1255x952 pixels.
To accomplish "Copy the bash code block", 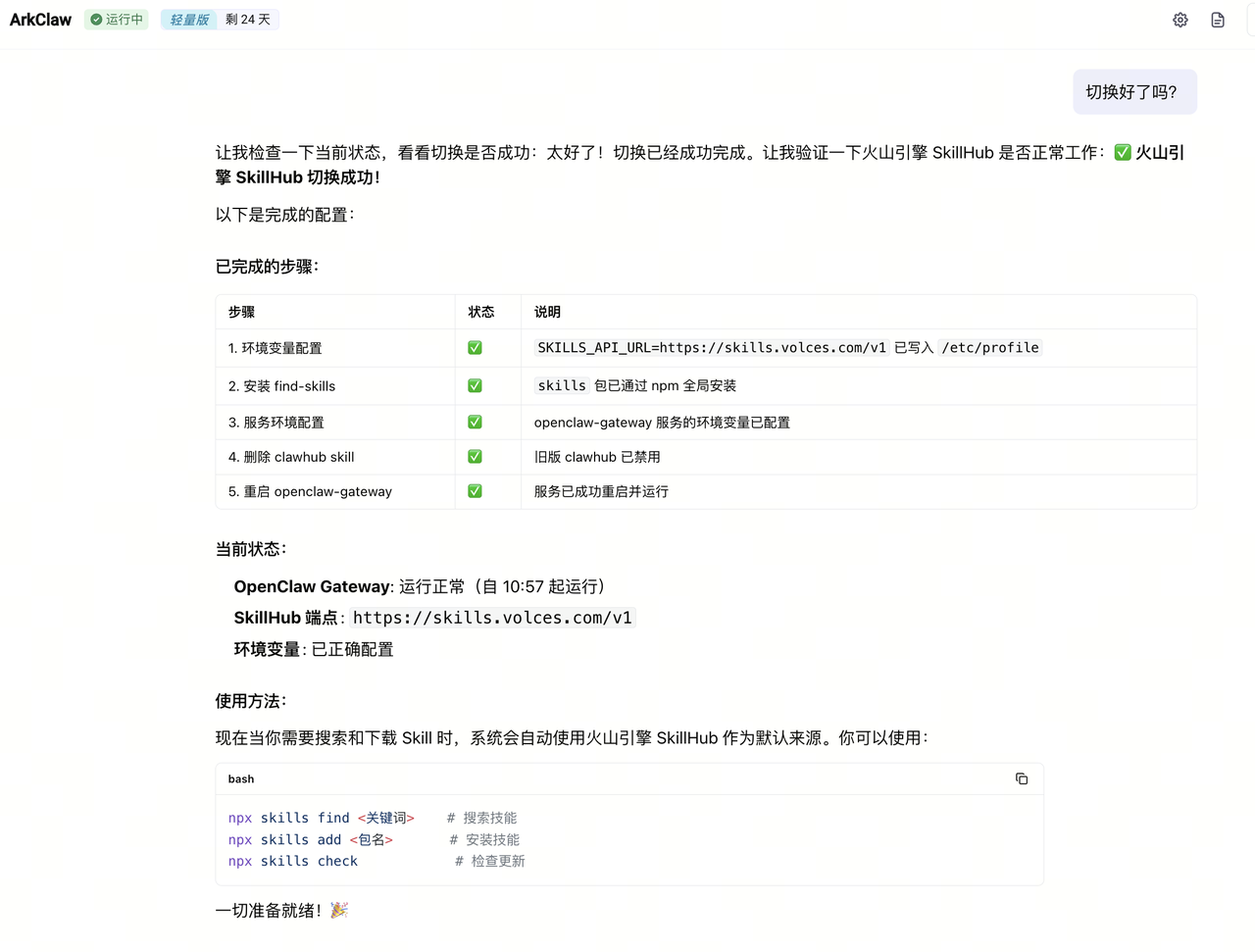I will 1022,778.
